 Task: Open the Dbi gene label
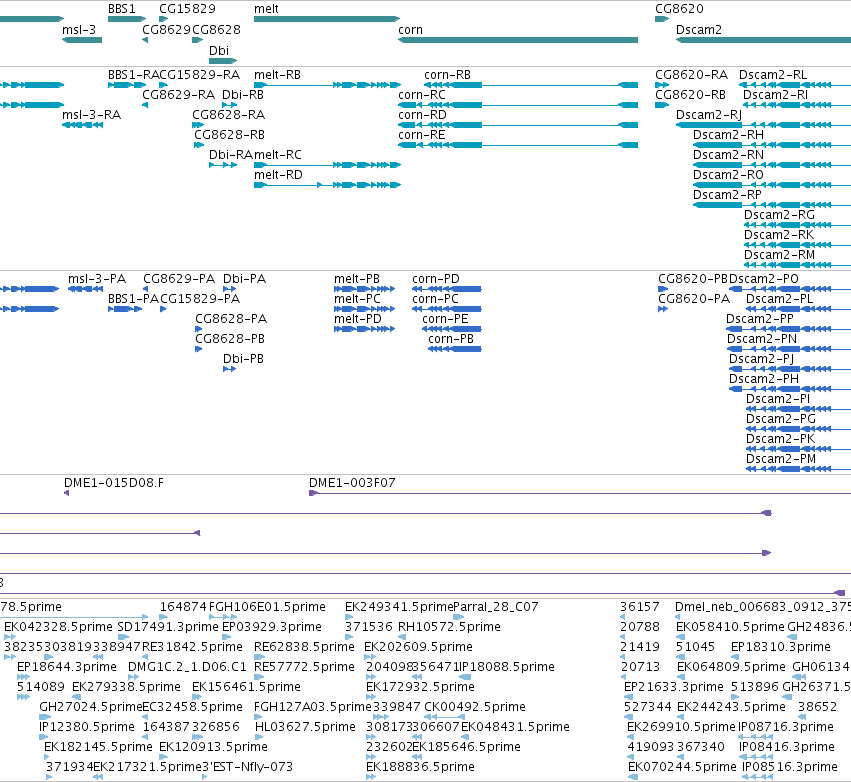pos(219,50)
